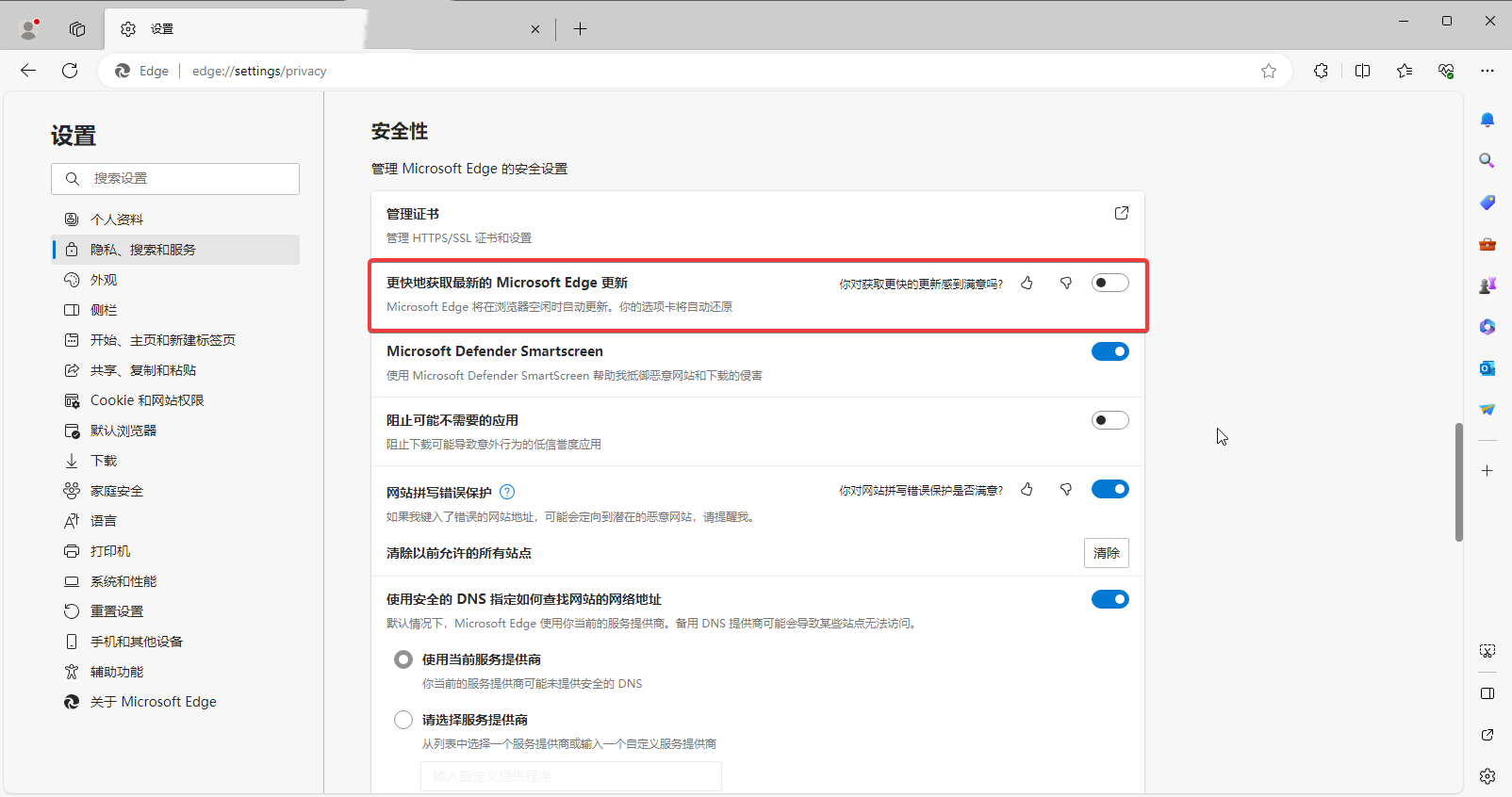Open sidebar Microsoft 365 icon
Screen dimensions: 1512x797
(1487, 327)
